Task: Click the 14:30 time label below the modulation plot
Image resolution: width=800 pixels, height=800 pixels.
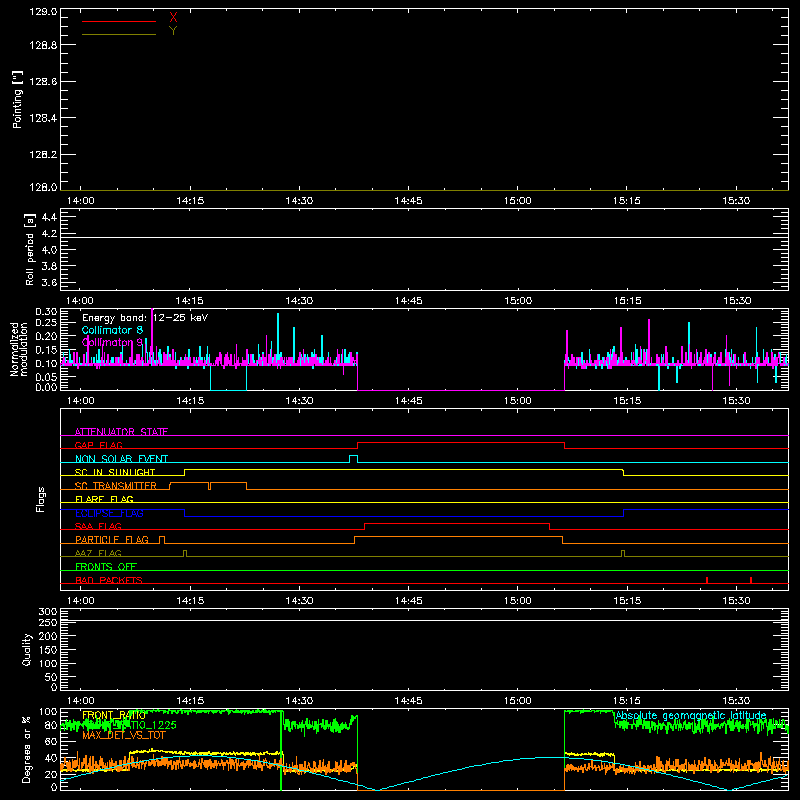Action: (x=299, y=401)
